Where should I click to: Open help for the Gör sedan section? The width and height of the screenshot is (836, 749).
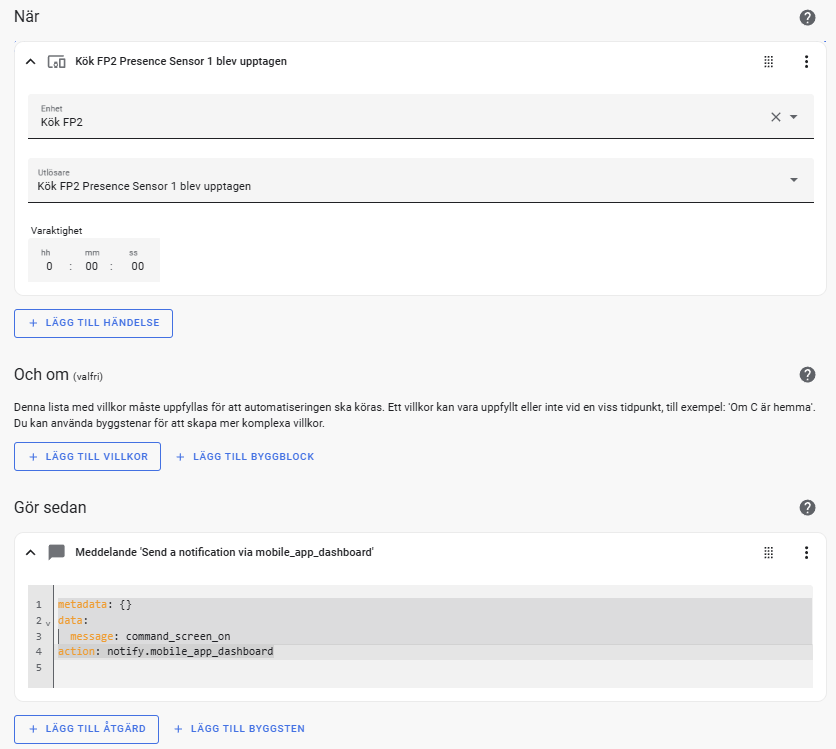(807, 508)
